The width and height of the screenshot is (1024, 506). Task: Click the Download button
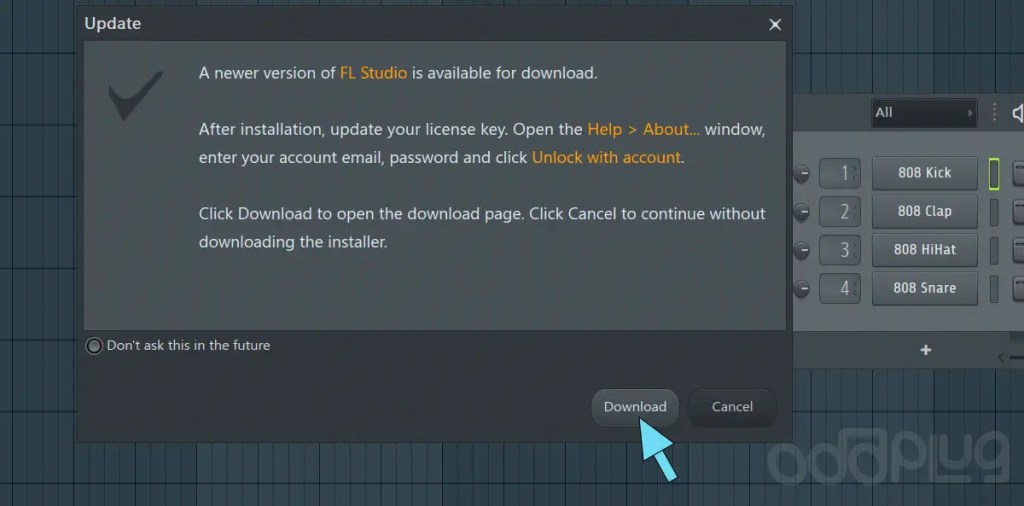635,407
